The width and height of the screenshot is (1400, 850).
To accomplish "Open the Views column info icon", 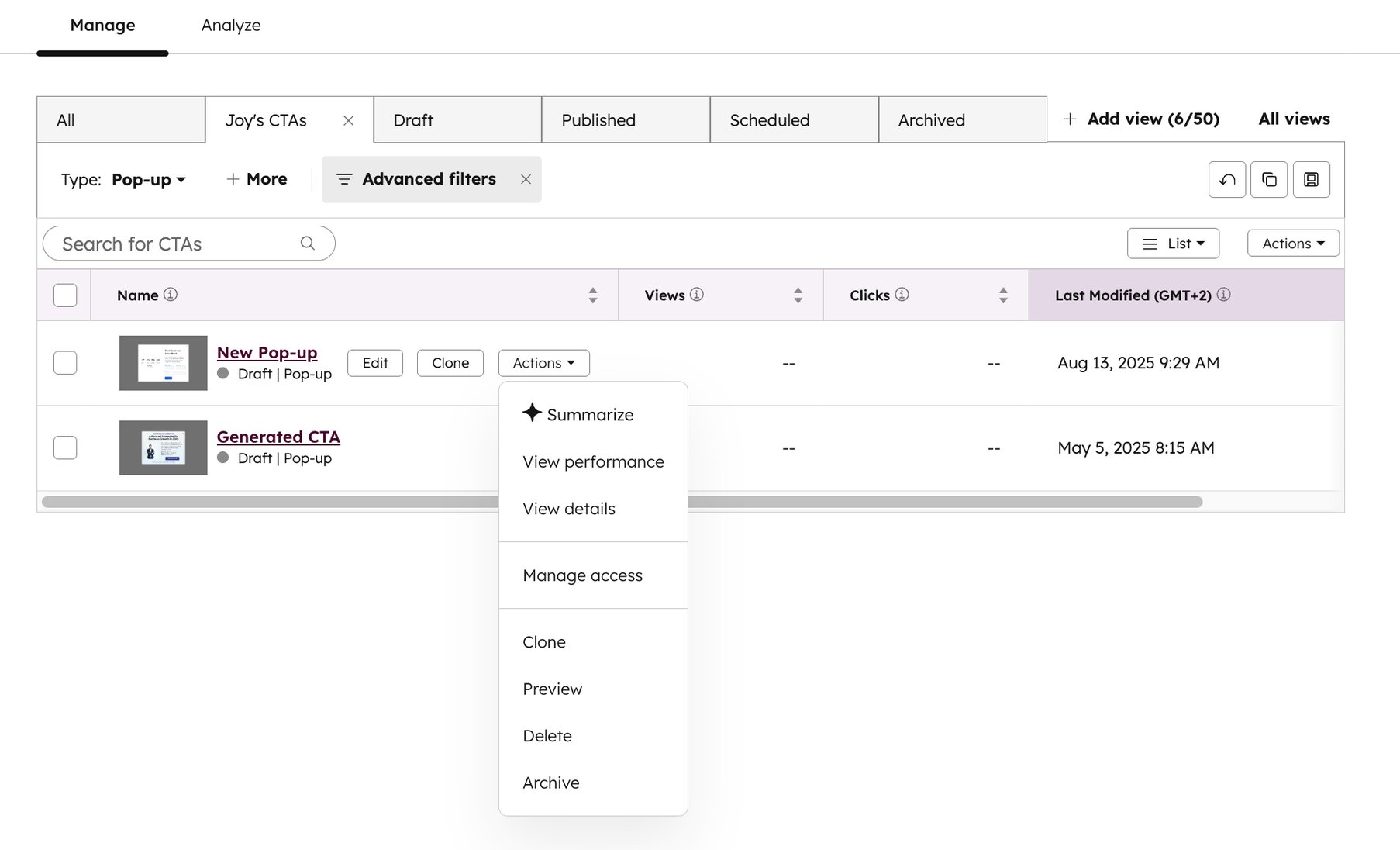I will click(696, 295).
